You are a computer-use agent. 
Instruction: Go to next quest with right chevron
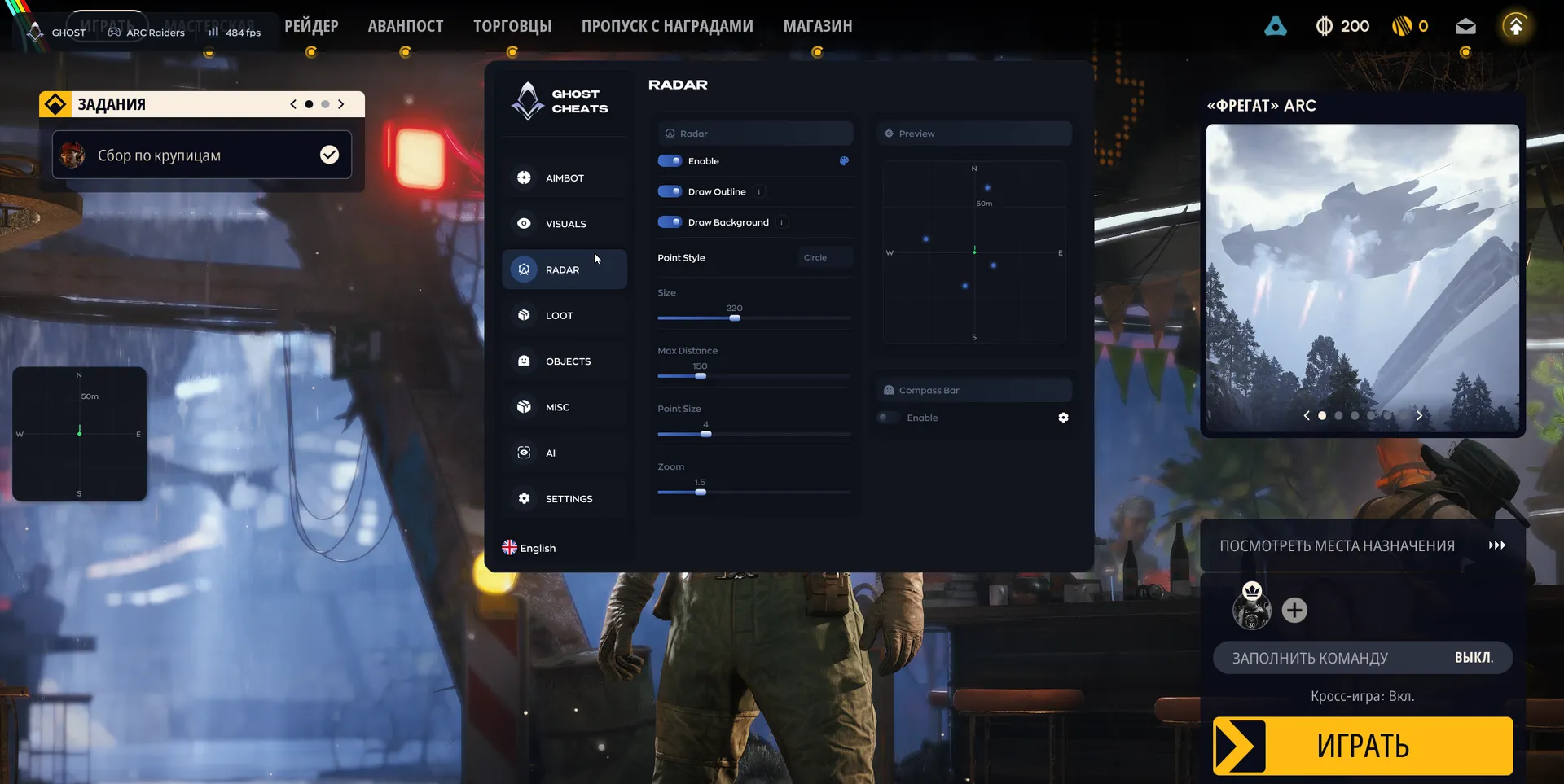point(341,104)
